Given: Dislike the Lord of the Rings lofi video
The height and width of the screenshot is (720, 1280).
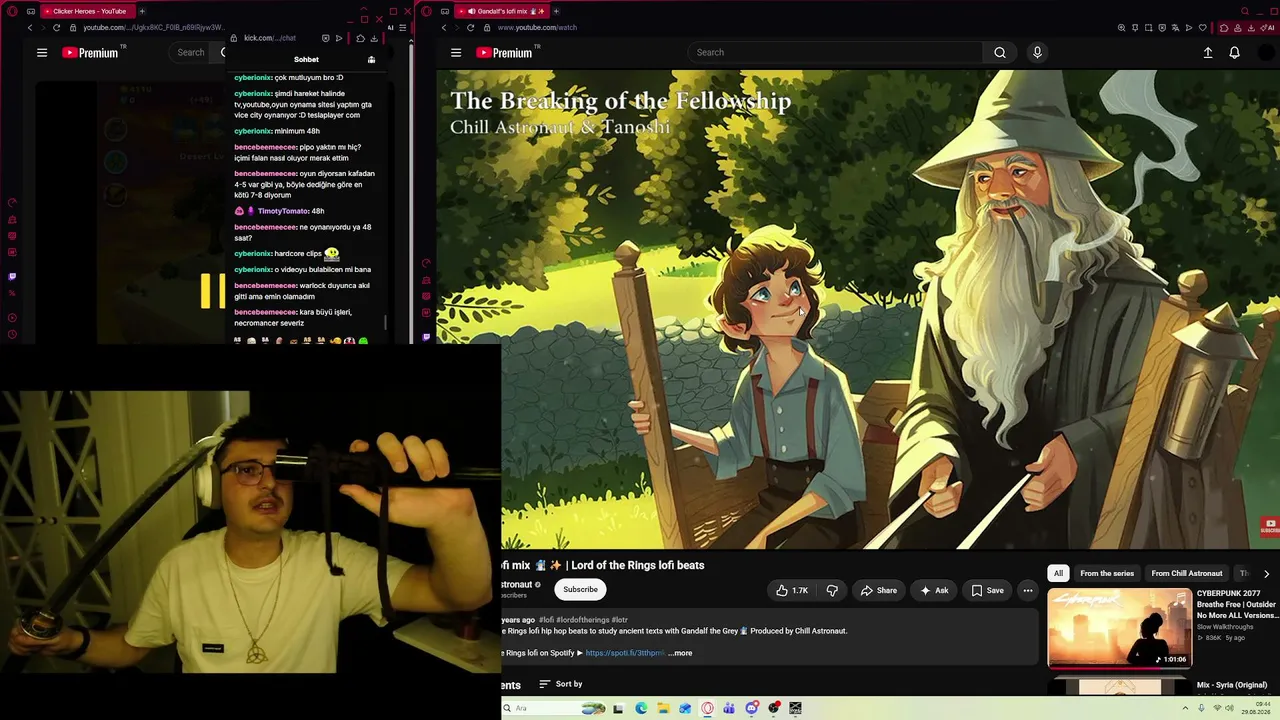Looking at the screenshot, I should (x=832, y=590).
